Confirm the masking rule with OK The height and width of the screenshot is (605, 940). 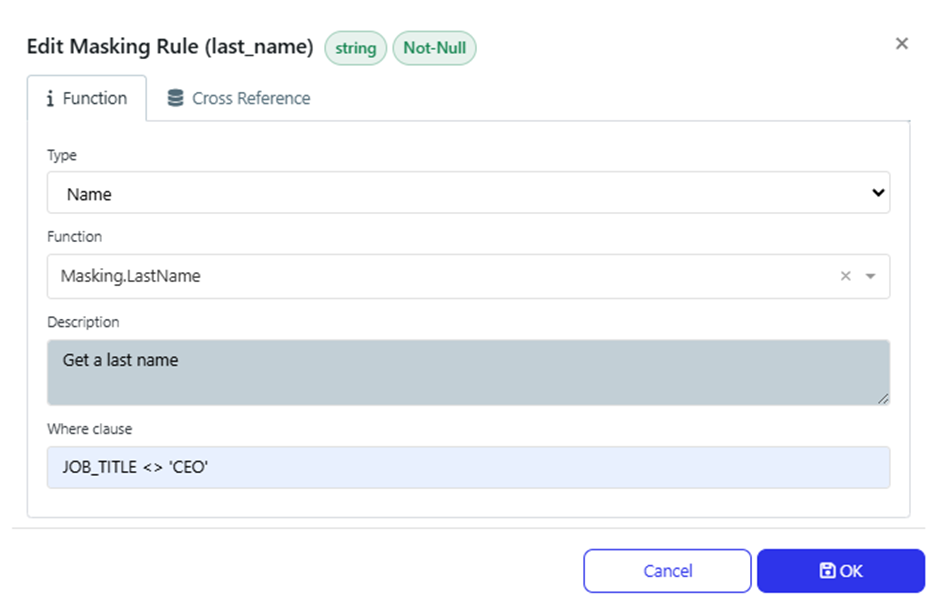click(x=841, y=570)
